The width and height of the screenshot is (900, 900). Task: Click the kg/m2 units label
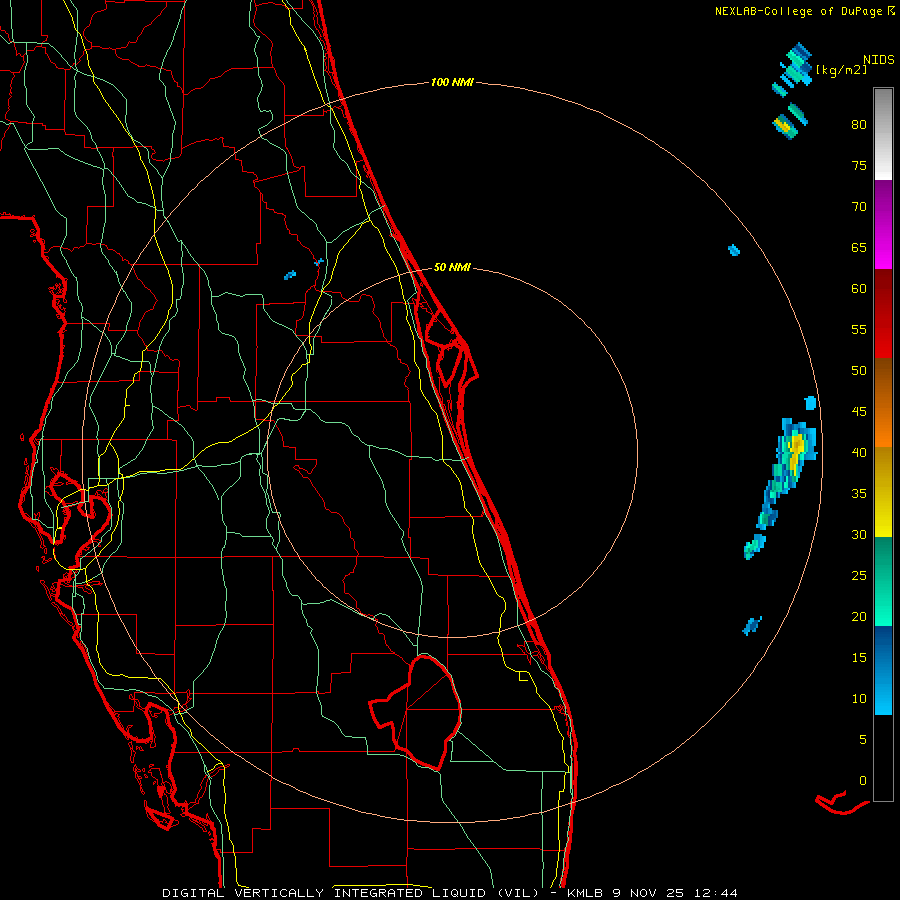click(x=841, y=70)
